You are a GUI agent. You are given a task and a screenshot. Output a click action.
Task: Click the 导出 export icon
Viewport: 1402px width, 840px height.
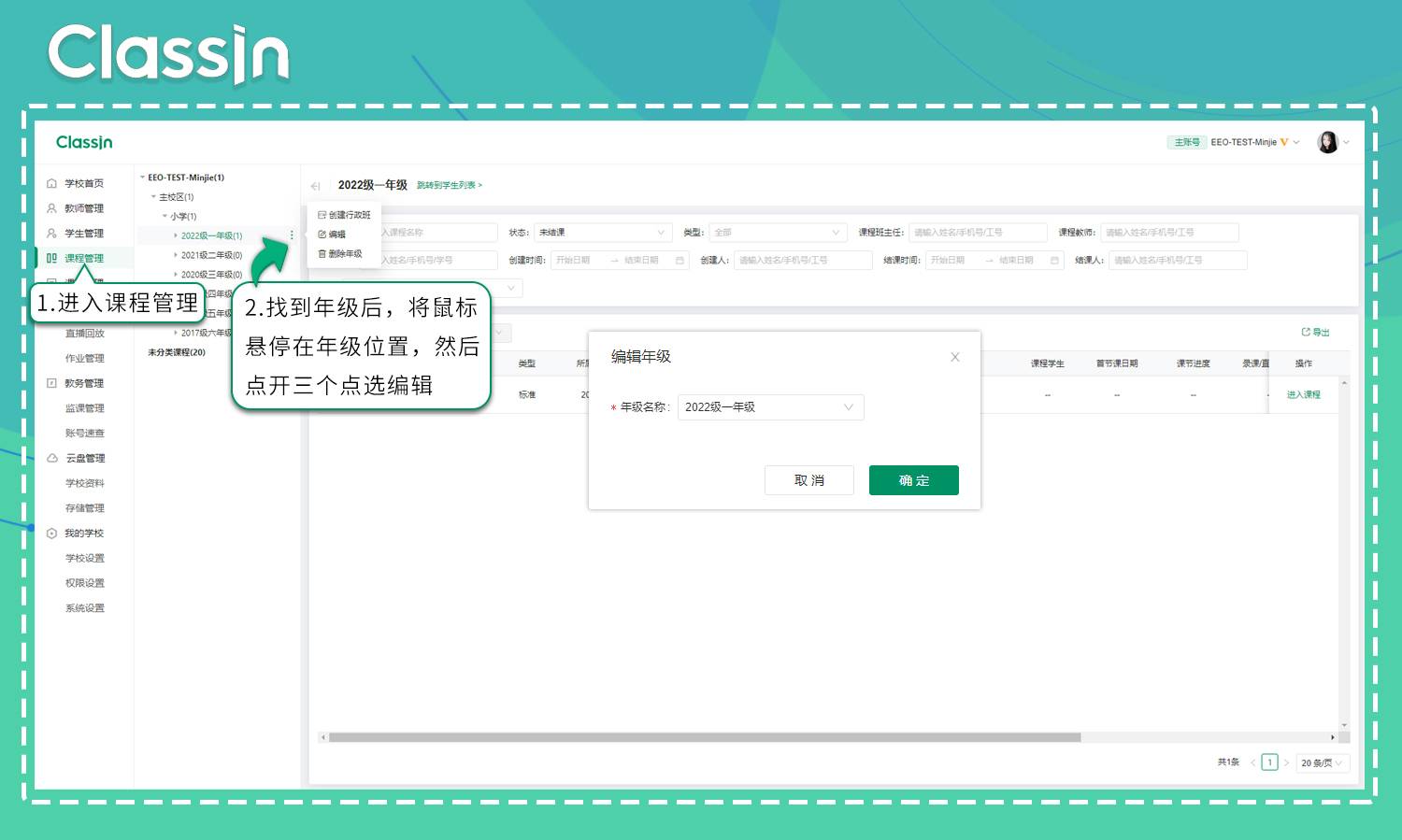pyautogui.click(x=1306, y=332)
